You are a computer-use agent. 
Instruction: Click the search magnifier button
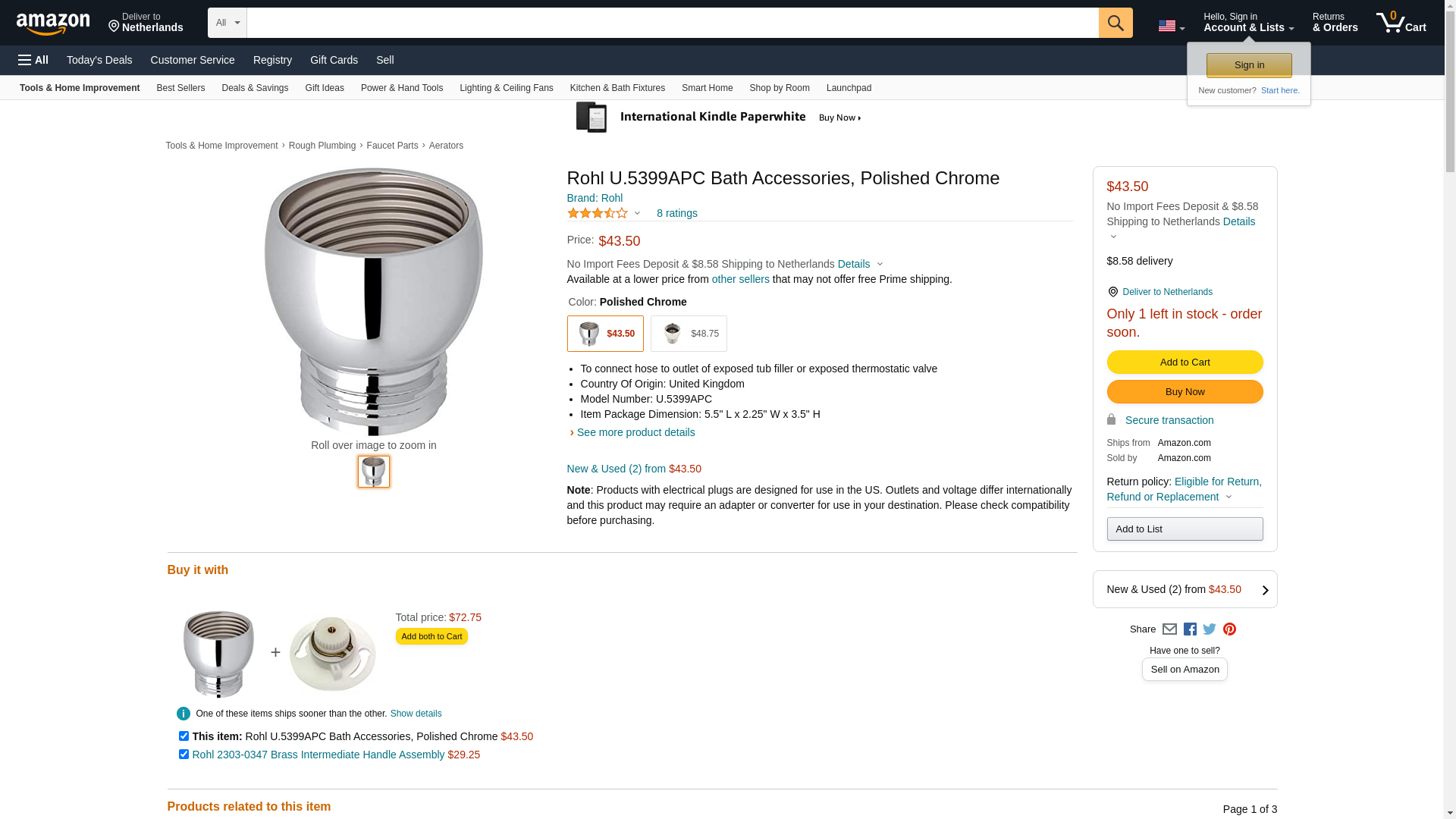point(1115,23)
